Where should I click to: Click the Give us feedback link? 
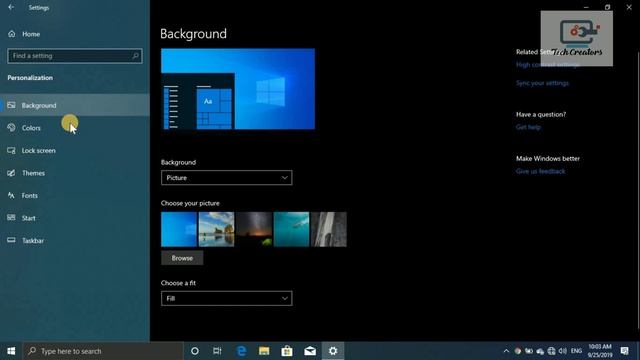[540, 171]
